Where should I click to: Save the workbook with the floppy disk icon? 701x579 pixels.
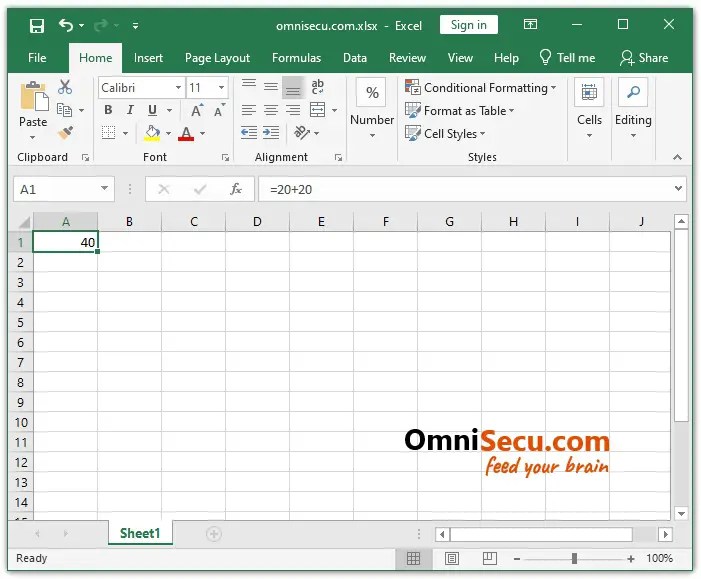click(x=37, y=25)
